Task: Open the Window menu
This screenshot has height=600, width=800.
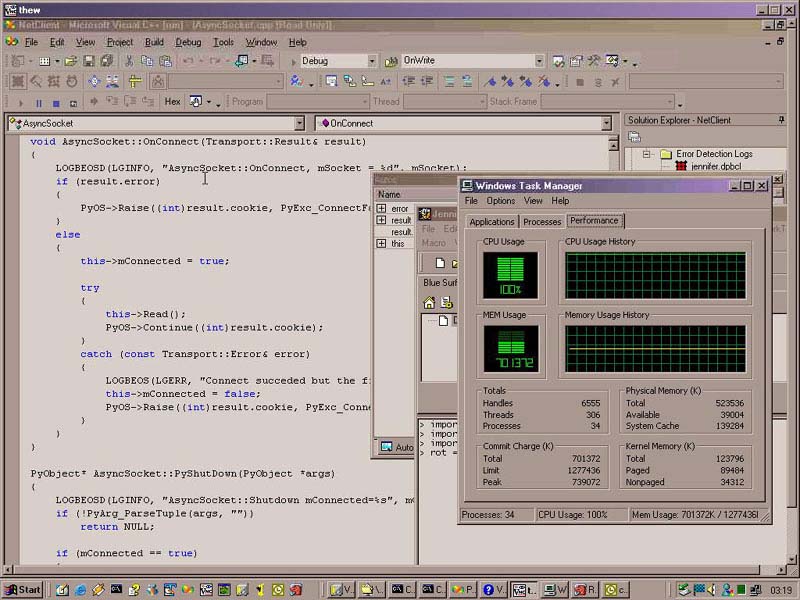Action: [261, 42]
